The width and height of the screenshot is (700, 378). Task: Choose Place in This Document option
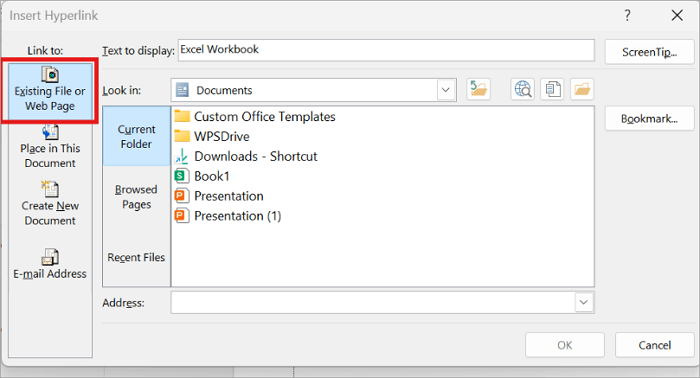(x=50, y=147)
